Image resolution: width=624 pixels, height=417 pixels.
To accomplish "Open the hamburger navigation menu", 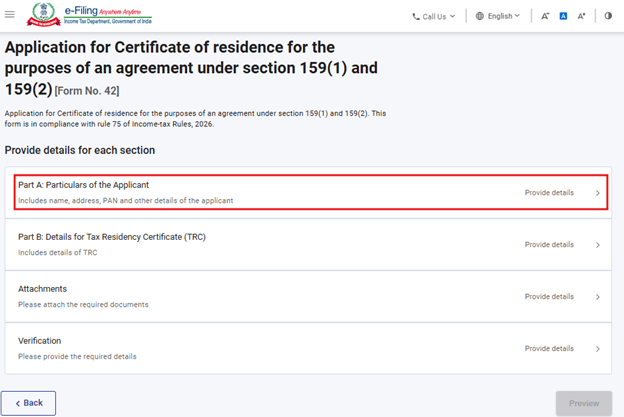I will pyautogui.click(x=10, y=15).
